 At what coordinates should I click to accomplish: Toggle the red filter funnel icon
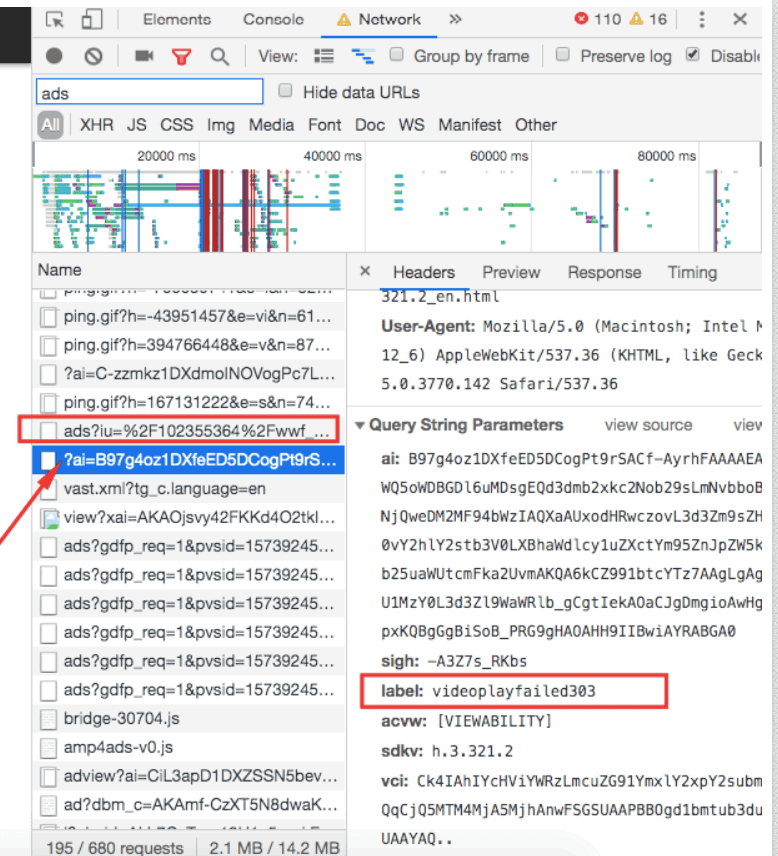pos(181,57)
